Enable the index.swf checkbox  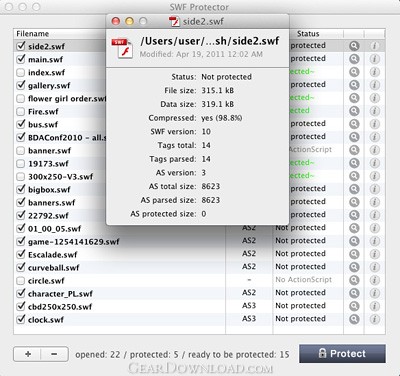21,72
